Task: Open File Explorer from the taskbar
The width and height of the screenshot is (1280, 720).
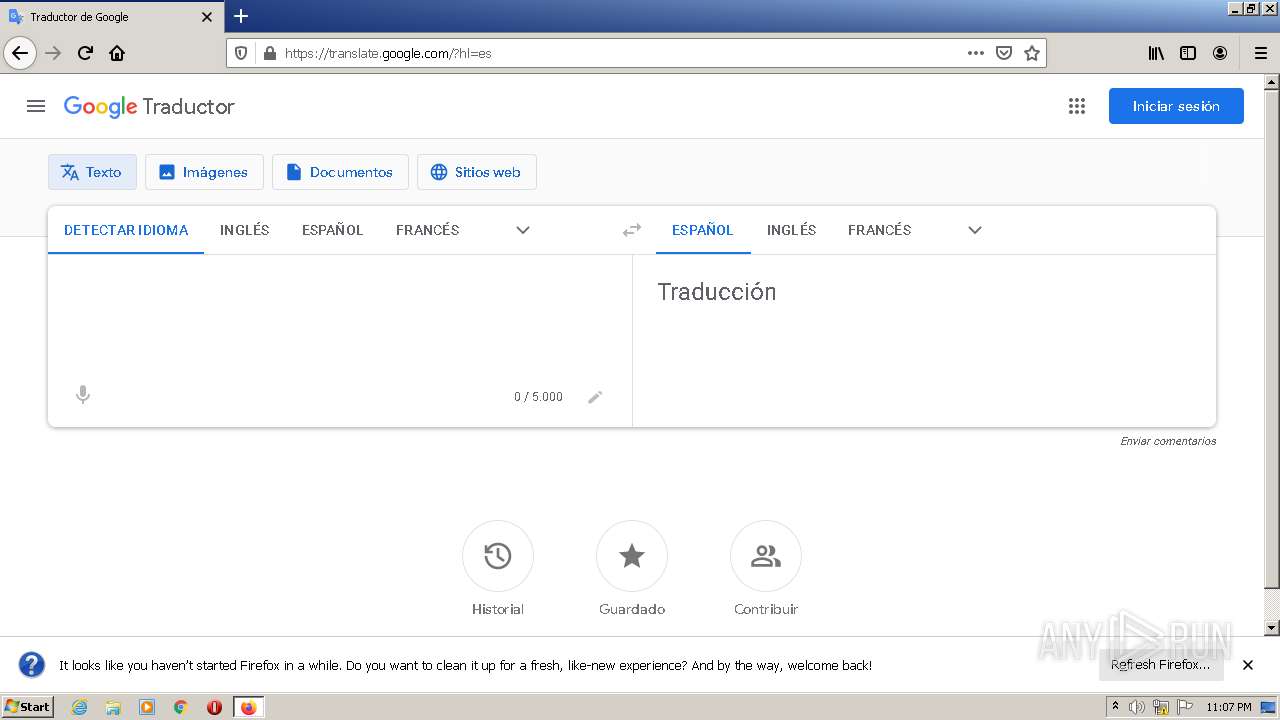Action: (113, 707)
